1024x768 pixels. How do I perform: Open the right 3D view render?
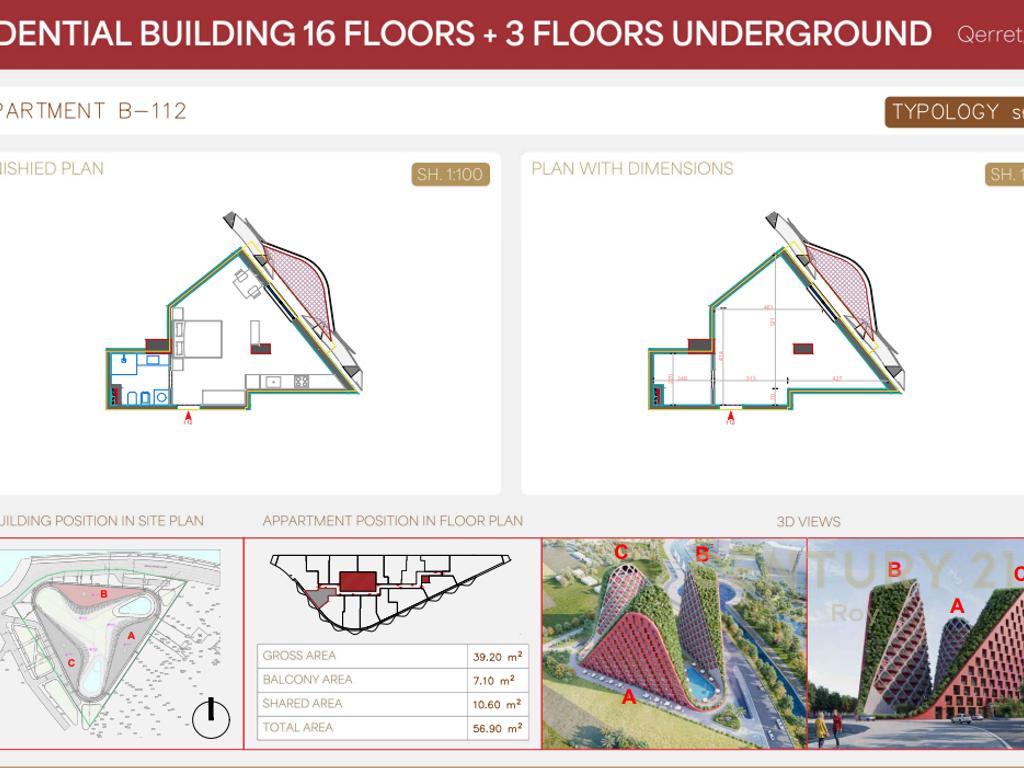[x=915, y=643]
